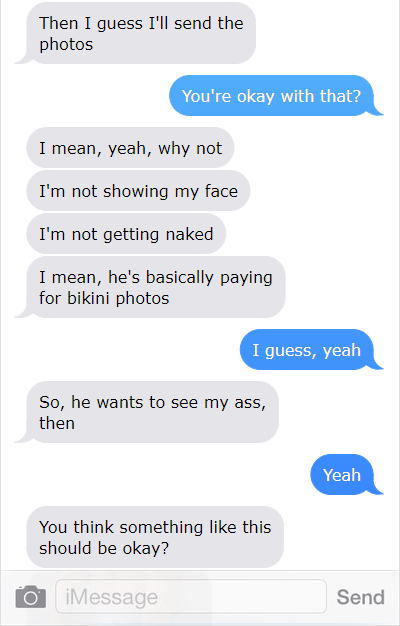Viewport: 400px width, 626px height.
Task: Select the "I guess, yeah" blue bubble
Action: point(307,350)
